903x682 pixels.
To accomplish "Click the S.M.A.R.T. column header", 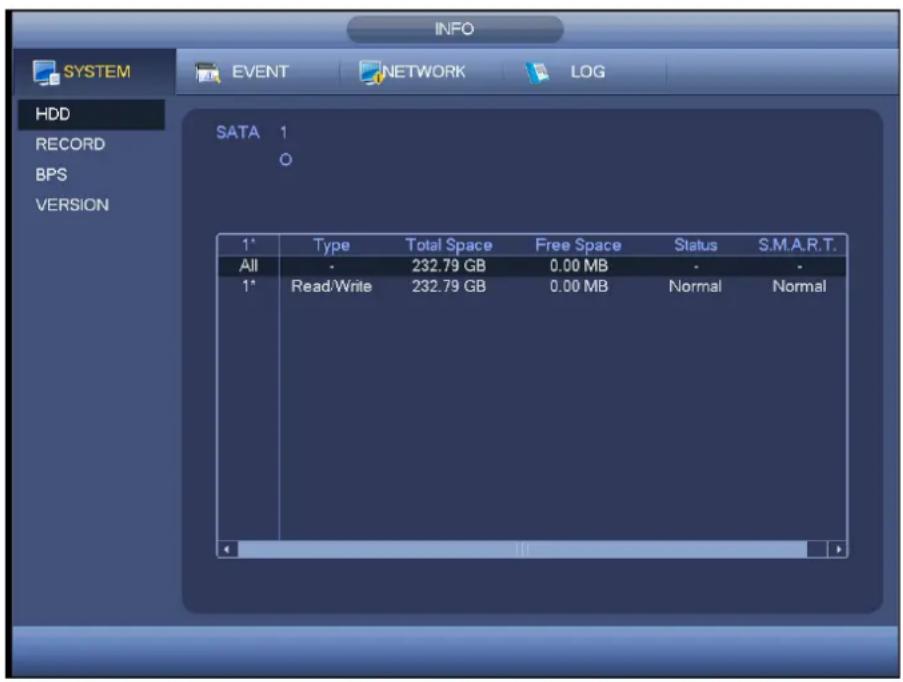I will pos(797,245).
